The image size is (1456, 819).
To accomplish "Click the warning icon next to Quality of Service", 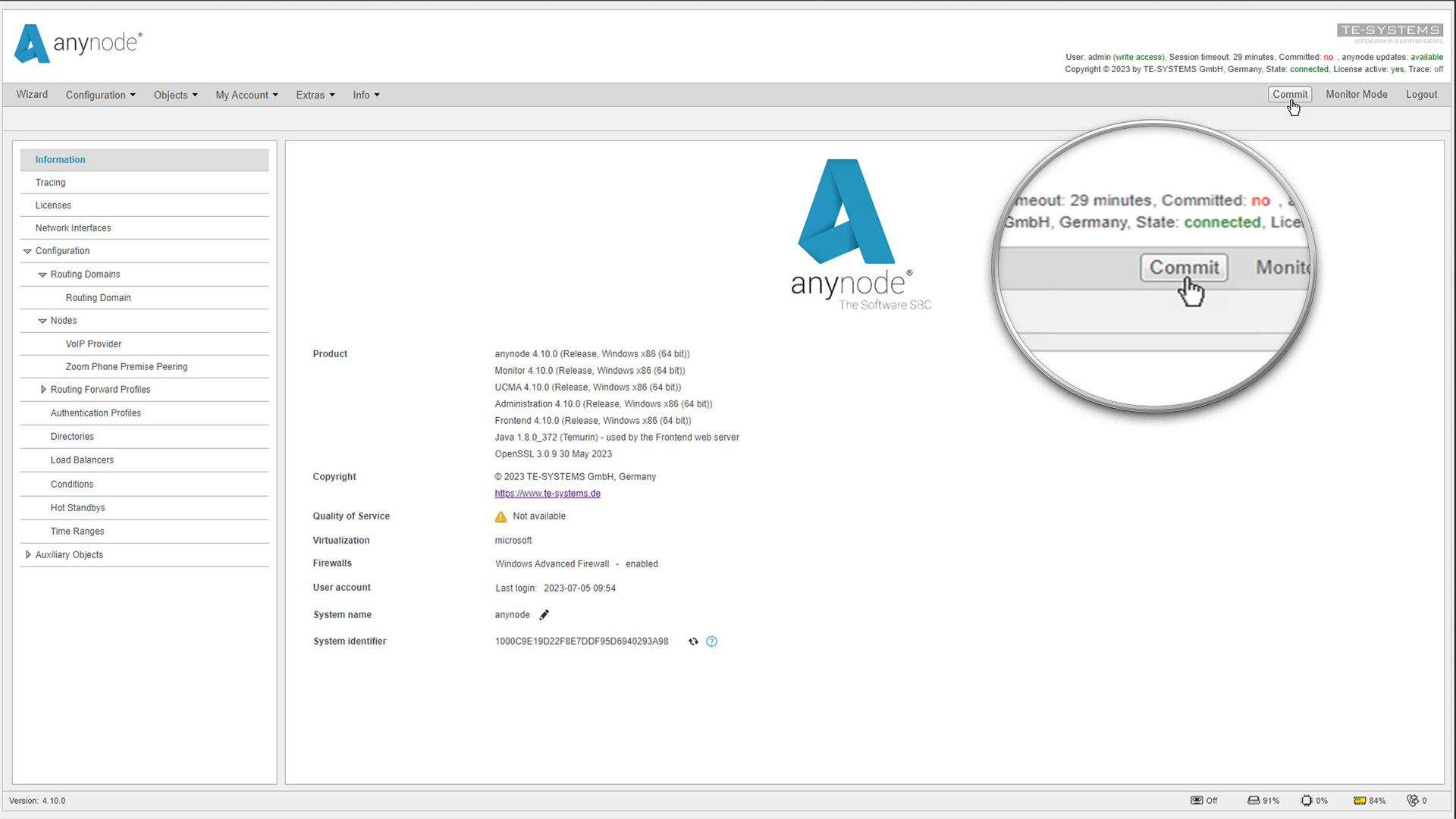I will [x=500, y=516].
